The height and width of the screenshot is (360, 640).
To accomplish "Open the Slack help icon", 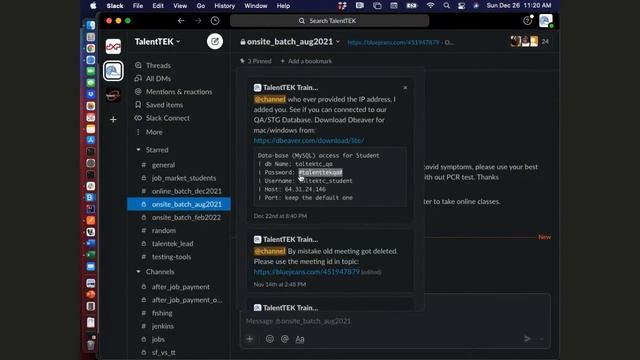I will click(x=527, y=20).
